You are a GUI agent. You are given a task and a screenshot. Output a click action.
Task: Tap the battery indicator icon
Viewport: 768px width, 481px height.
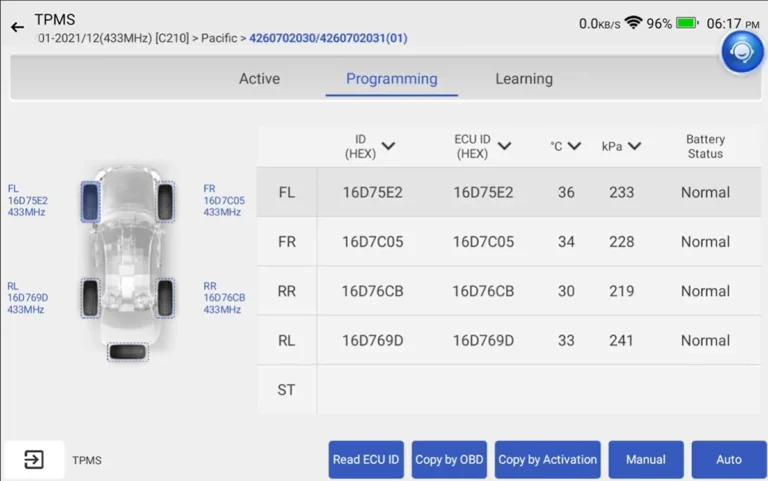pyautogui.click(x=687, y=23)
